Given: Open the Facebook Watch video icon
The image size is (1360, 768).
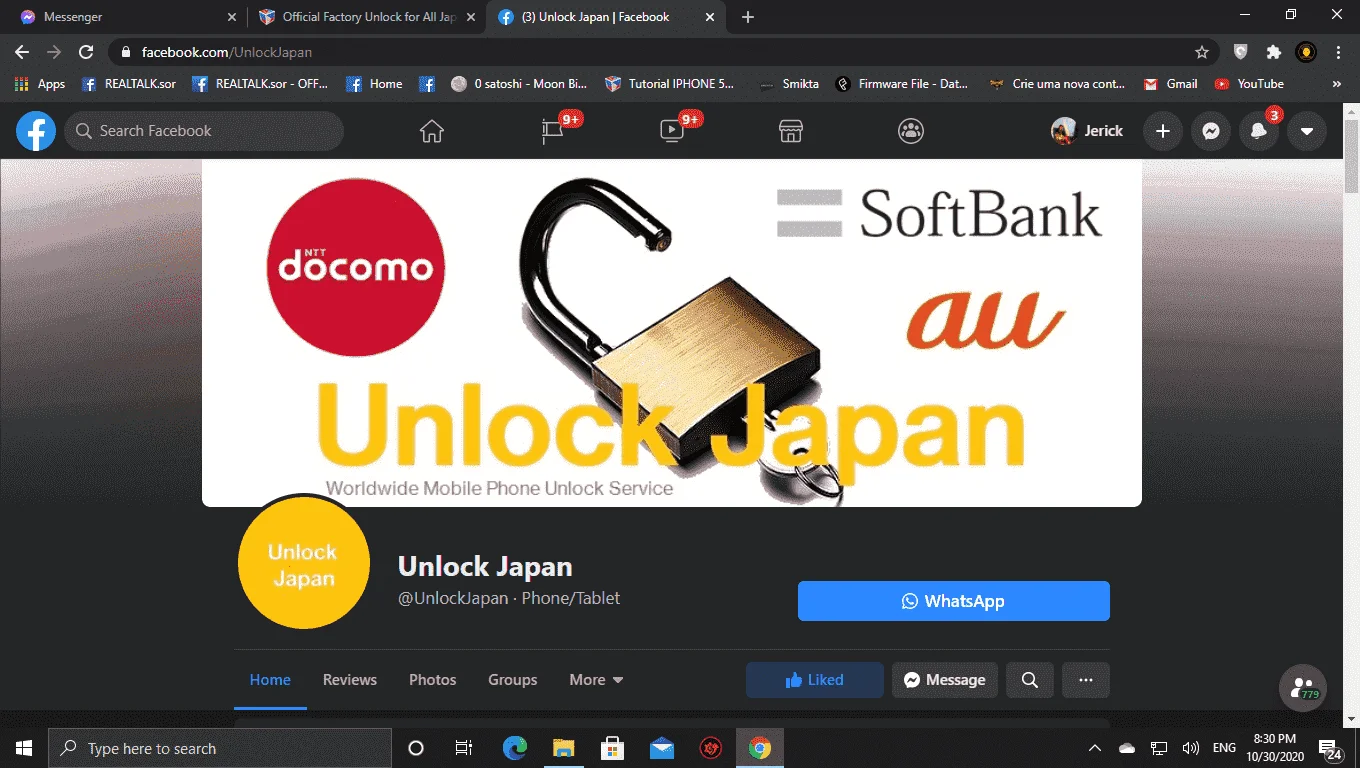Looking at the screenshot, I should point(672,131).
